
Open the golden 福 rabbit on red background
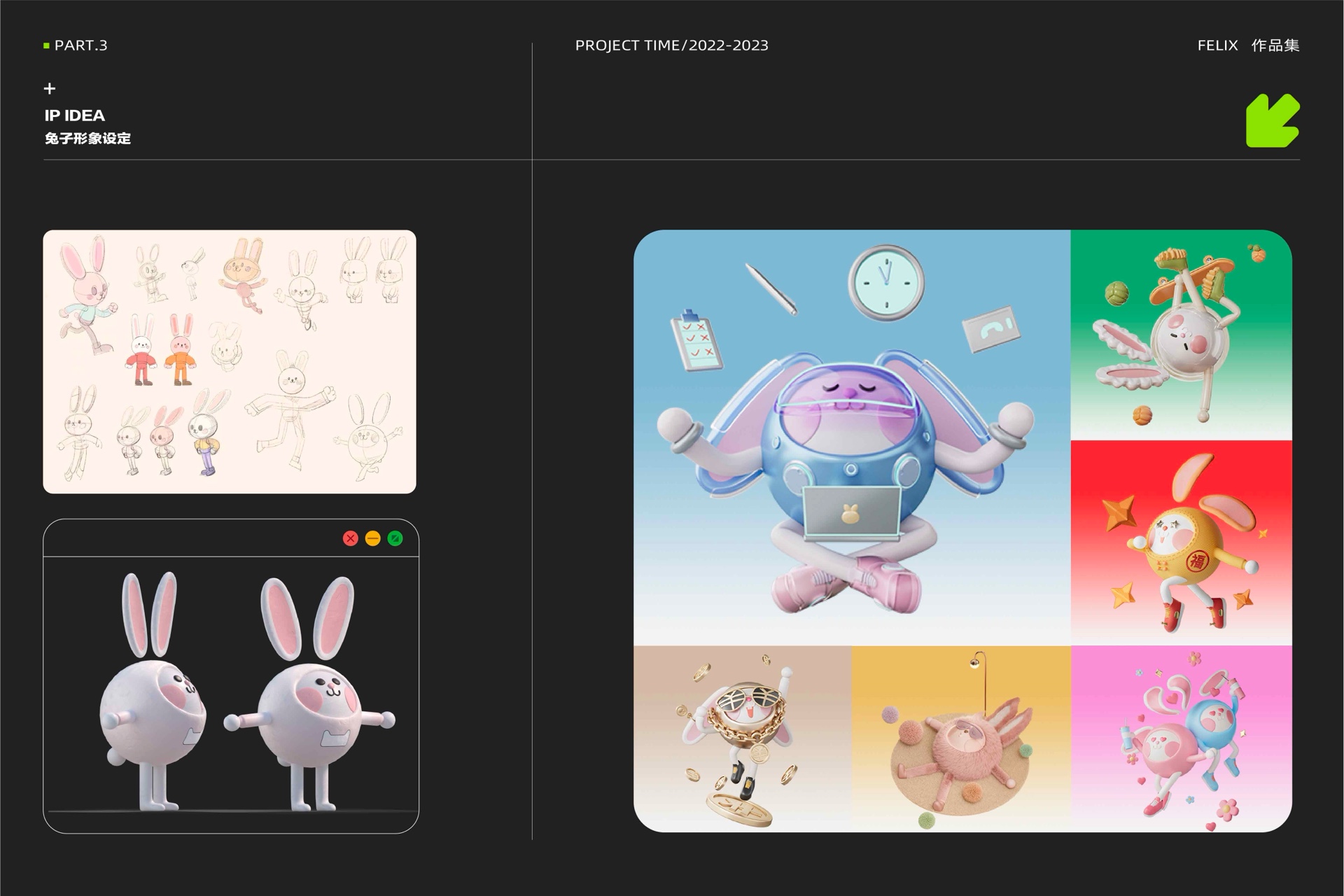pos(1181,542)
